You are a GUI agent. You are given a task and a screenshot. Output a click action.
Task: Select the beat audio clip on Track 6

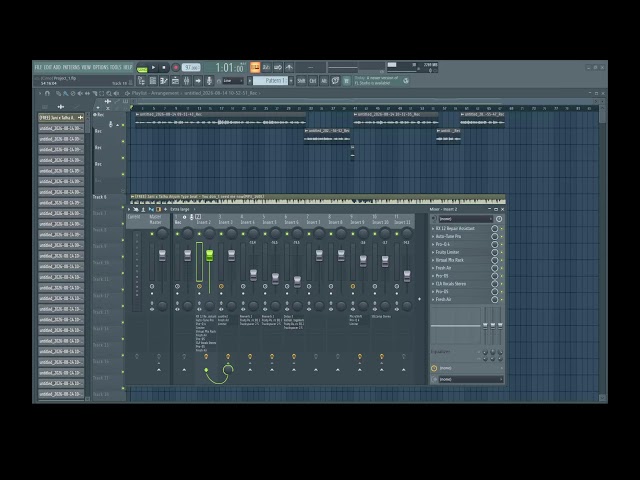[x=318, y=199]
